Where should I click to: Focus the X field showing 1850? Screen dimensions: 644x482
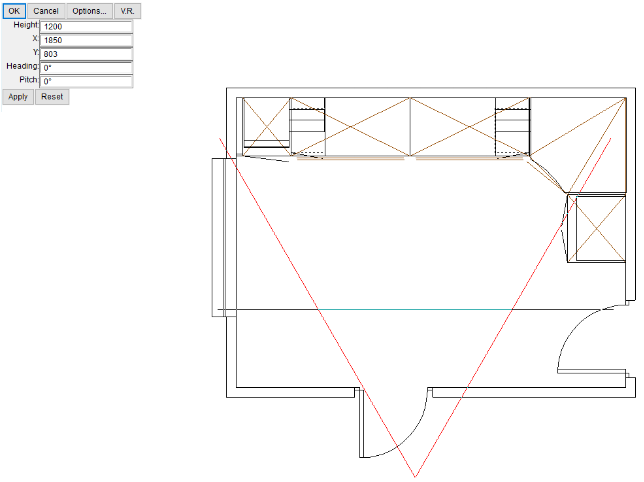(86, 40)
